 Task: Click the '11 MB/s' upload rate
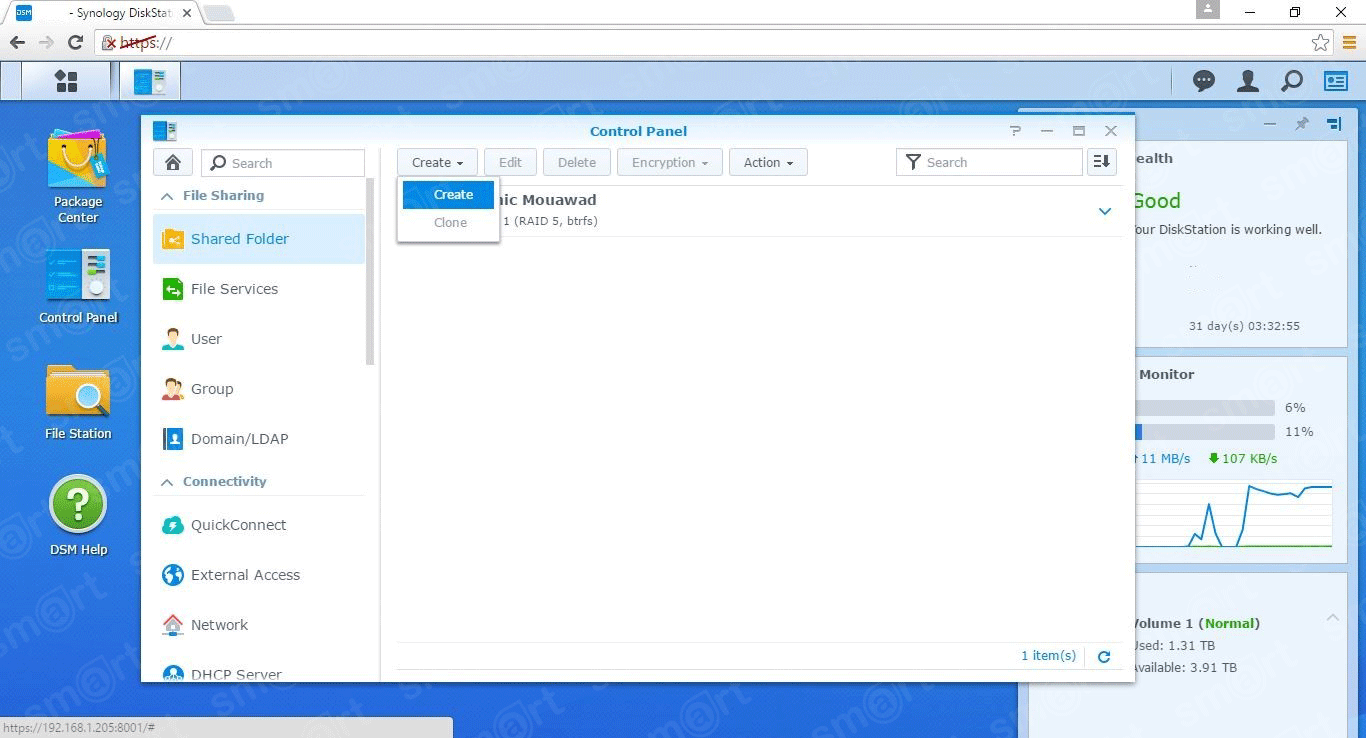click(1162, 459)
